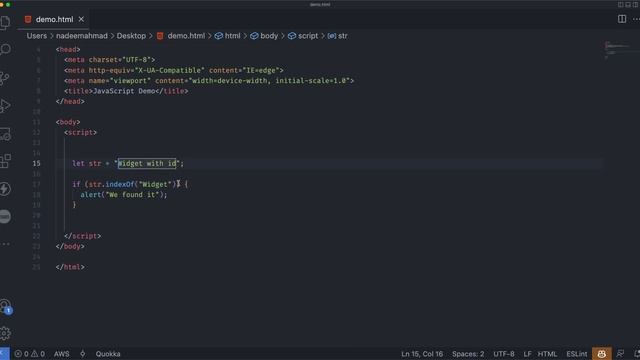Viewport: 640px width, 360px height.
Task: Click the Users breadcrumb segment
Action: pos(37,36)
